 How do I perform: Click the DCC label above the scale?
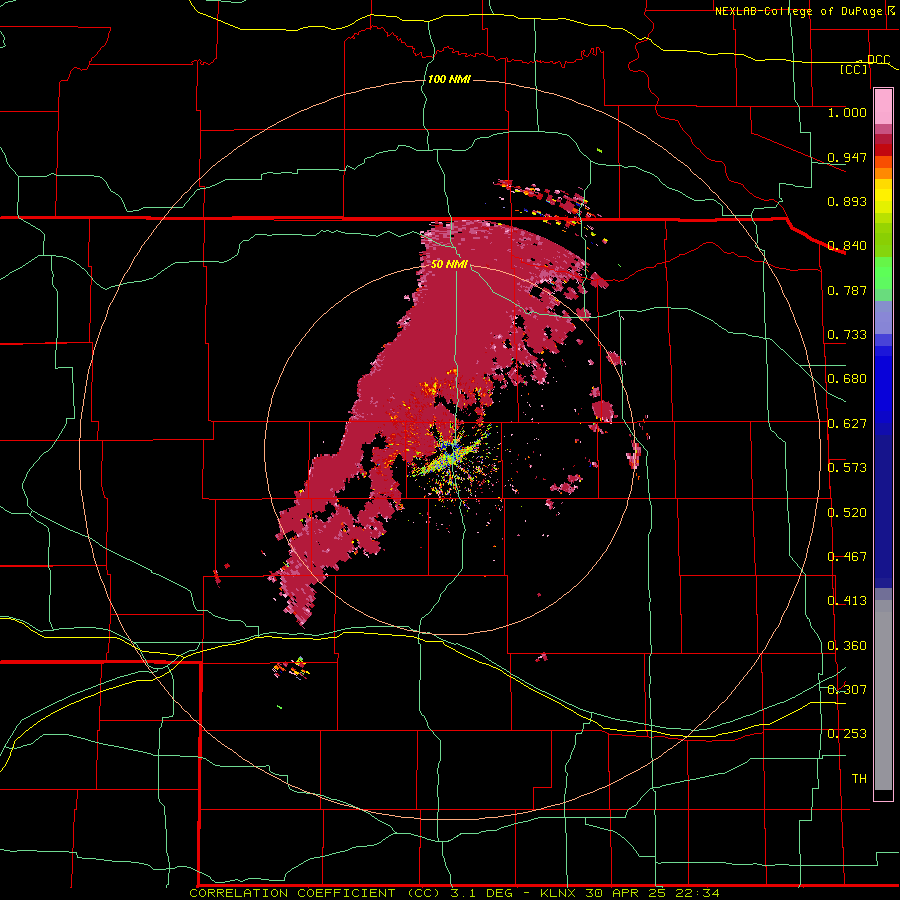click(878, 60)
